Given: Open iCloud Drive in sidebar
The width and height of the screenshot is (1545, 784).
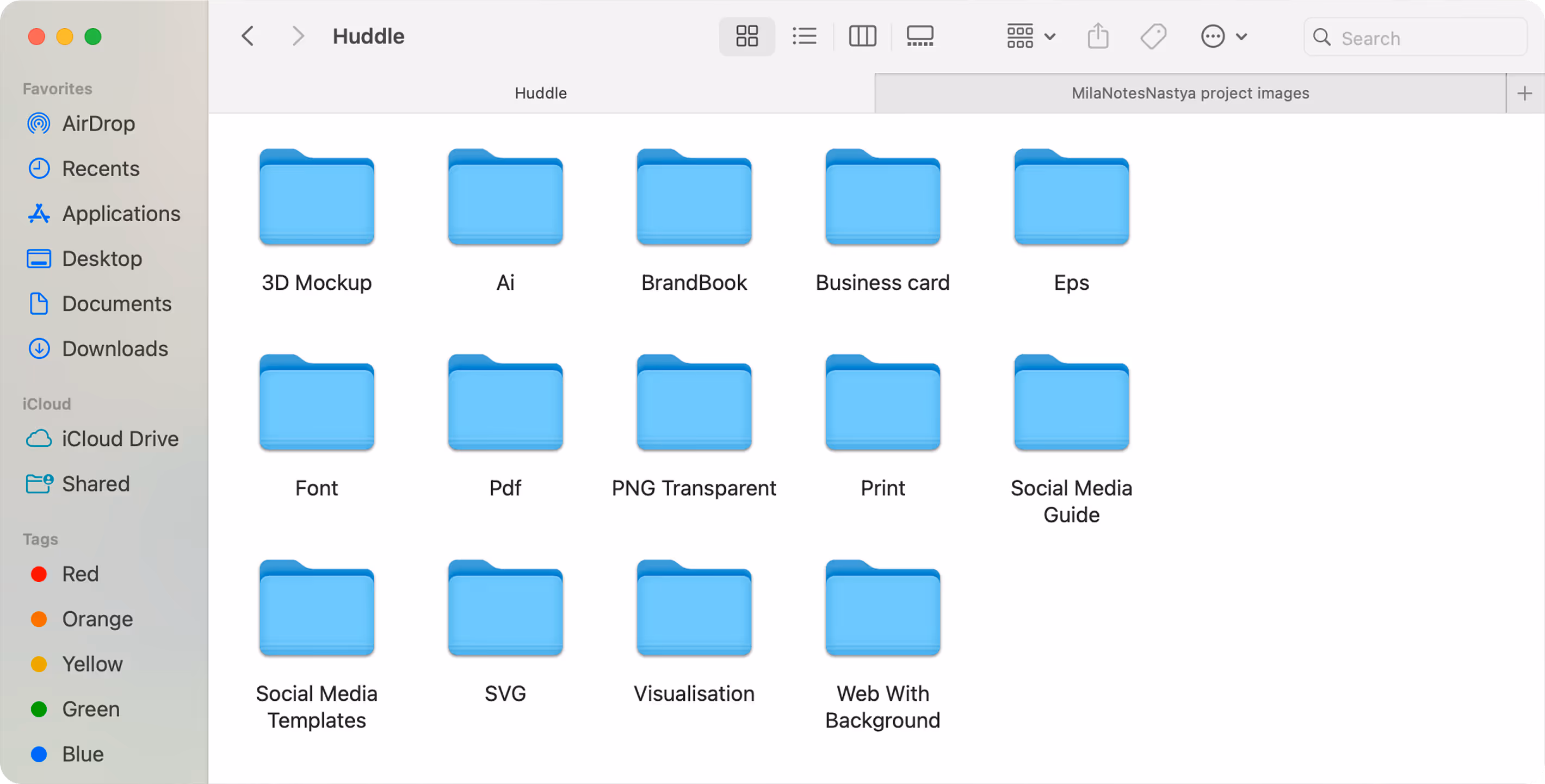Looking at the screenshot, I should 120,439.
